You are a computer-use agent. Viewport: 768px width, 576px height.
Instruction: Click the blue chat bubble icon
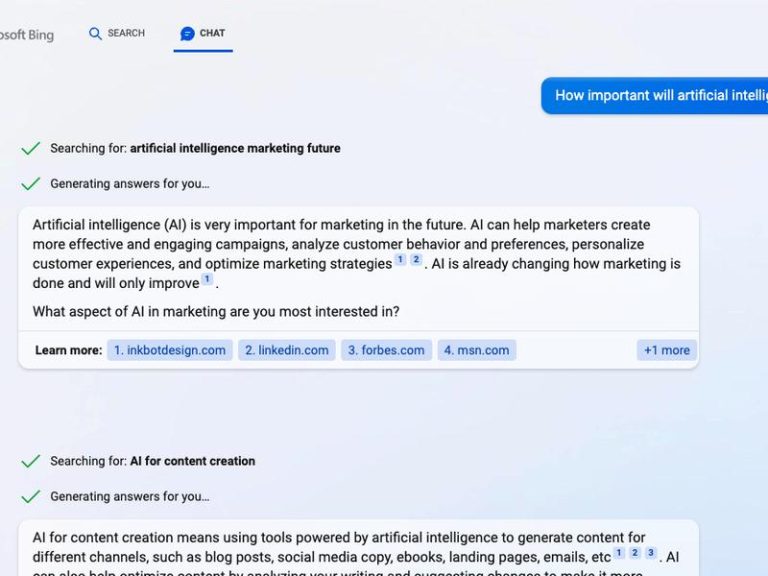tap(187, 33)
